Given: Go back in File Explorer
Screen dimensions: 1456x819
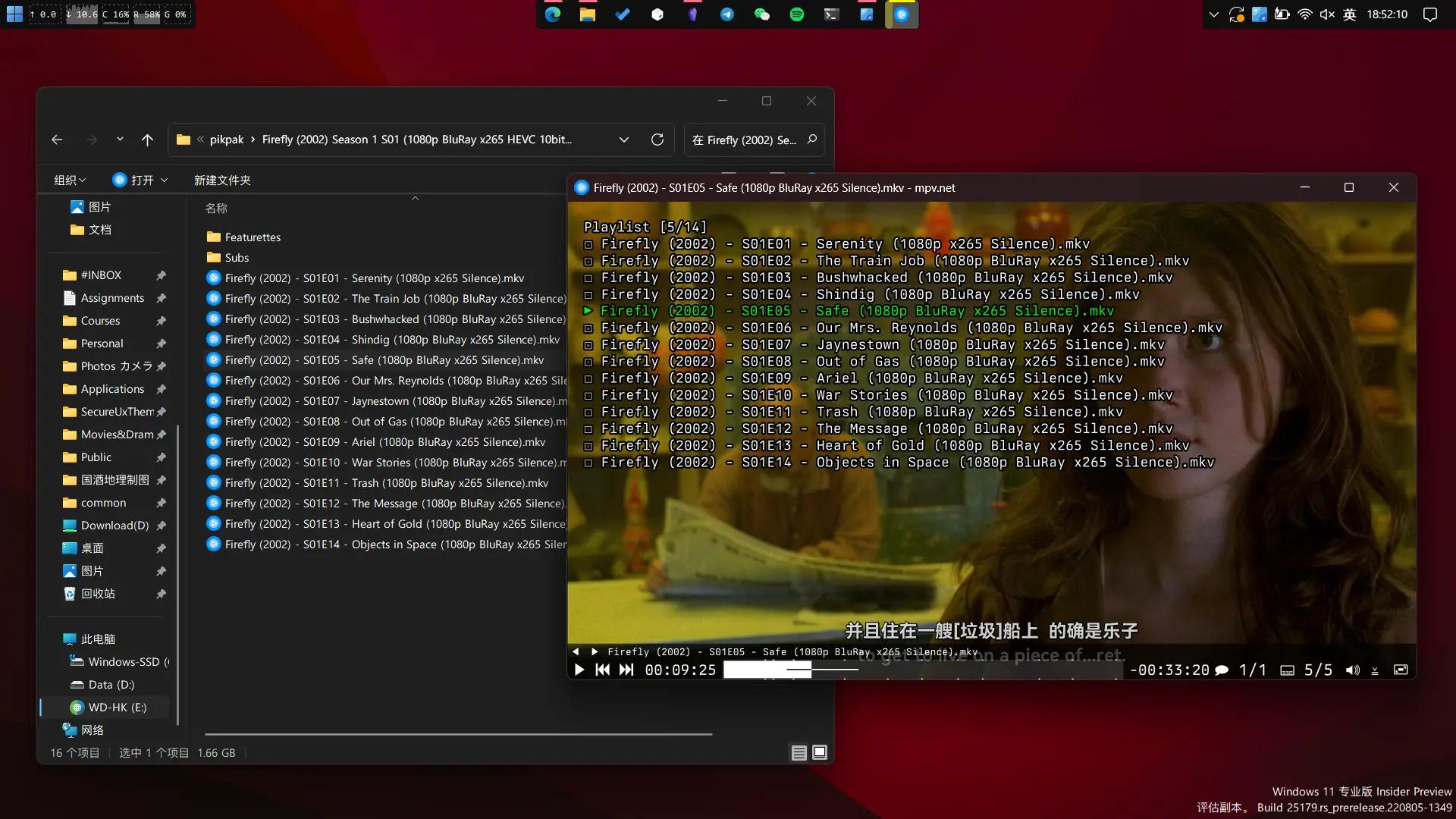Looking at the screenshot, I should point(57,140).
